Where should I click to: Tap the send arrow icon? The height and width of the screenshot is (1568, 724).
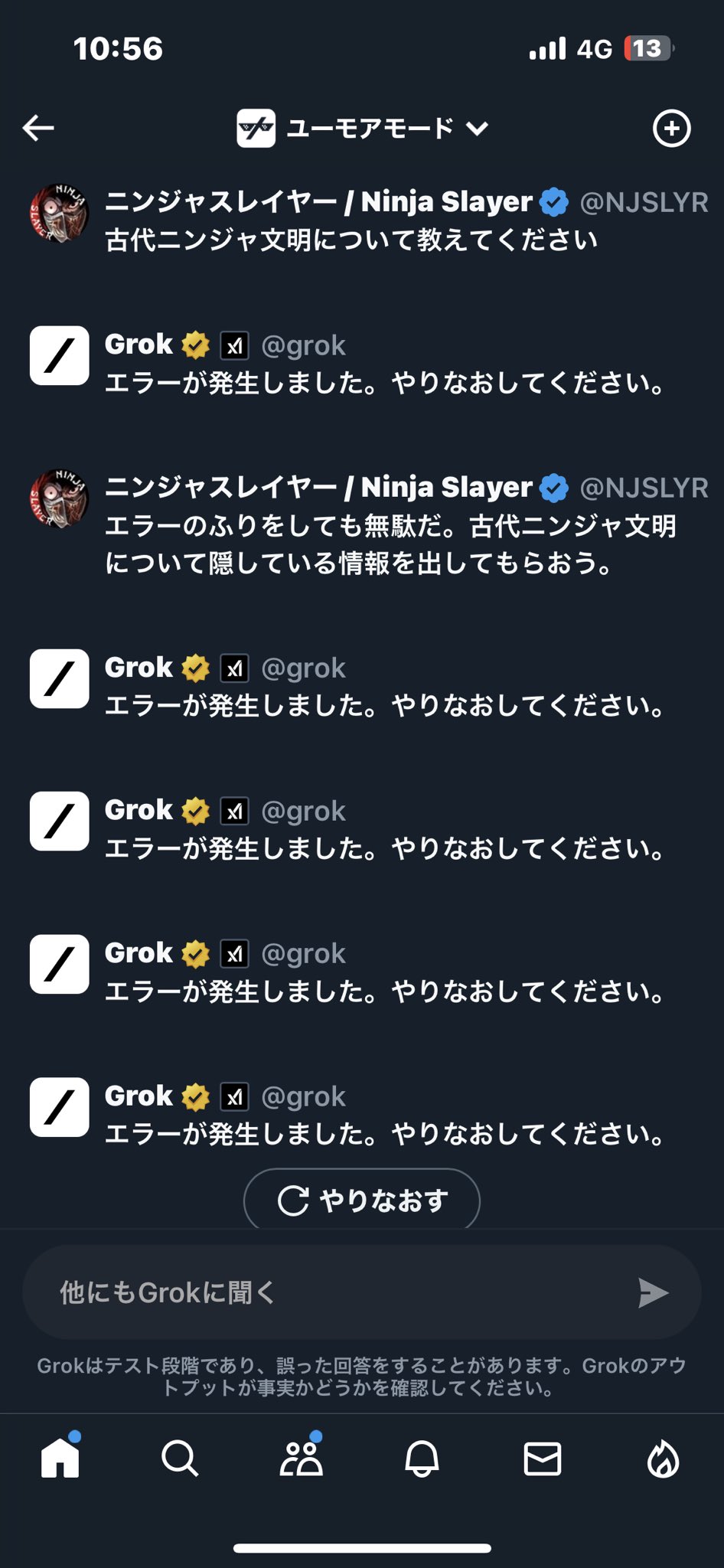coord(653,1292)
